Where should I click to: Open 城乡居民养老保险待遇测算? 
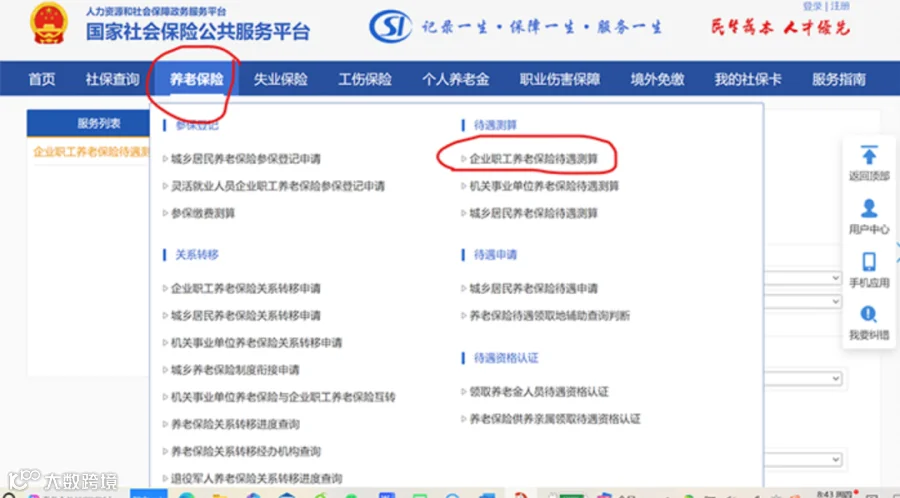click(x=534, y=213)
